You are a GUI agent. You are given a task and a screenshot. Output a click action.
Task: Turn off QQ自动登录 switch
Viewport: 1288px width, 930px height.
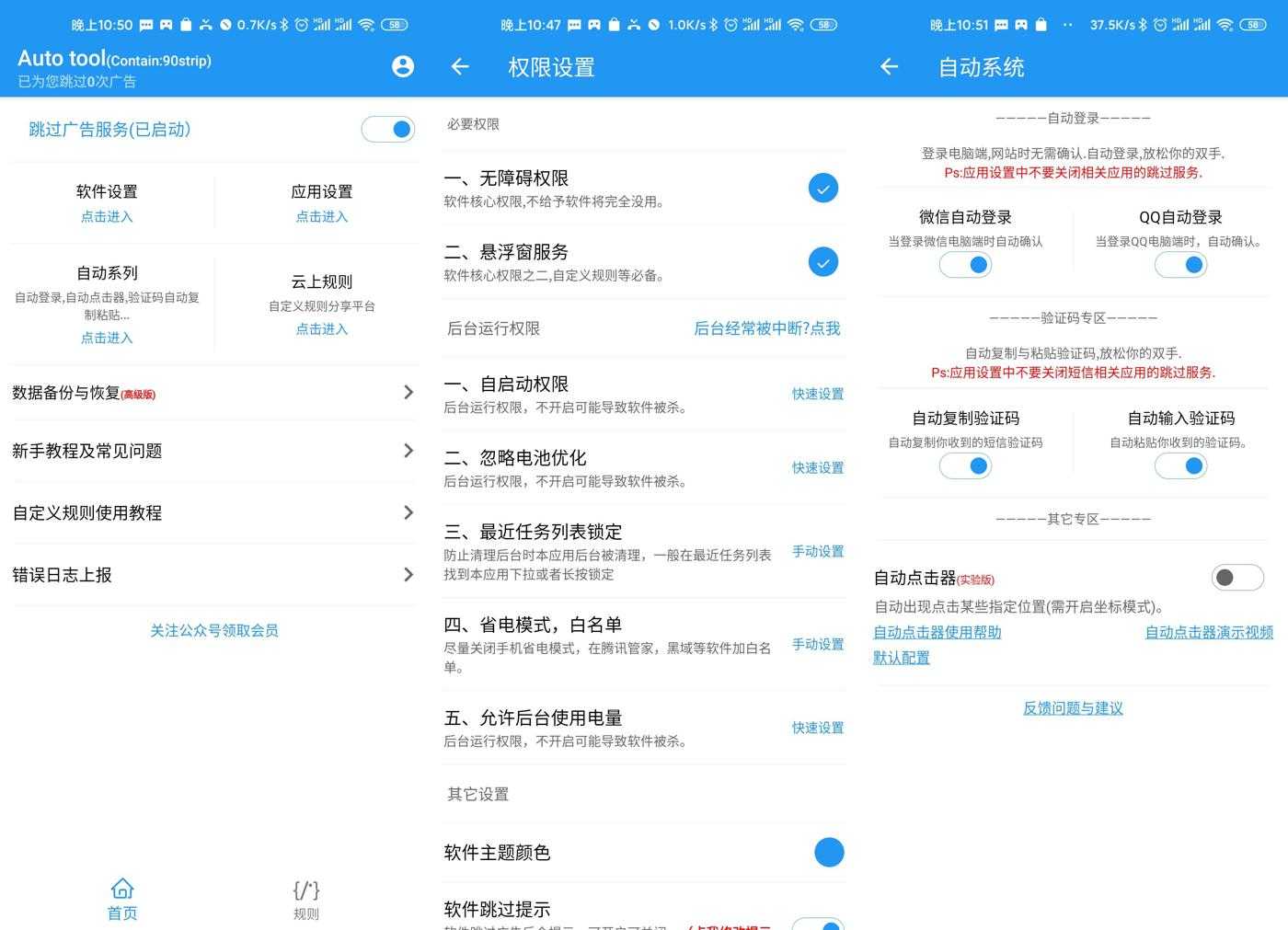tap(1180, 265)
